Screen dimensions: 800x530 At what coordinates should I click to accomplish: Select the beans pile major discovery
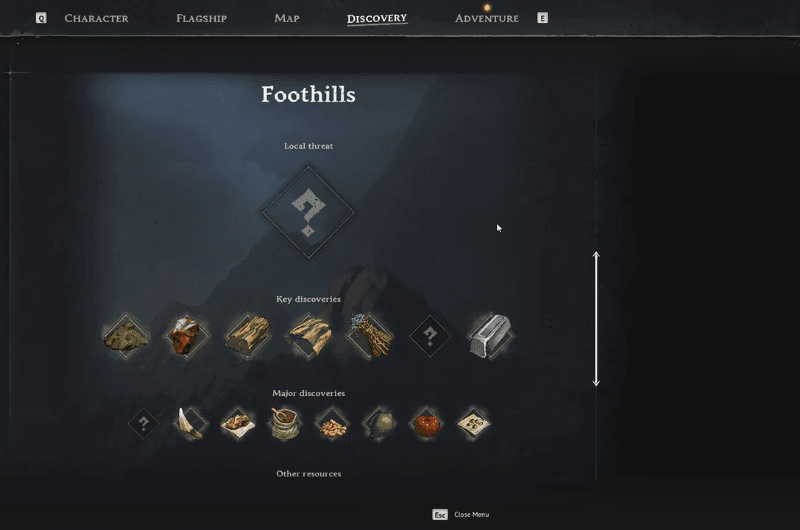pos(332,423)
